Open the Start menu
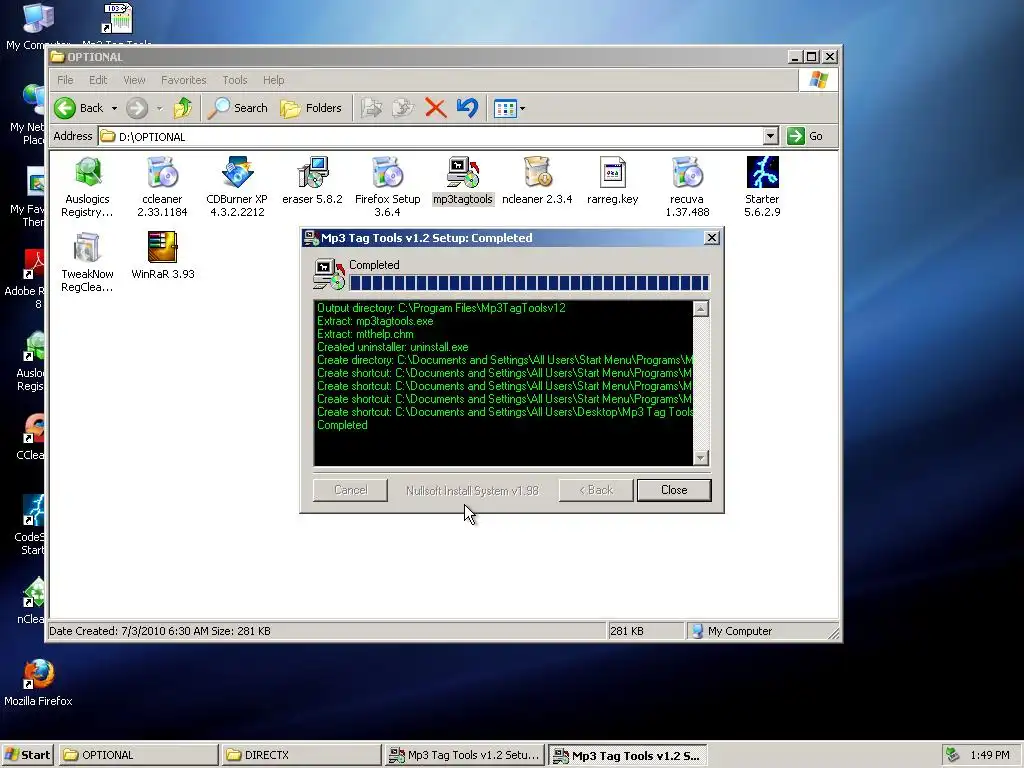This screenshot has width=1024, height=768. (27, 755)
